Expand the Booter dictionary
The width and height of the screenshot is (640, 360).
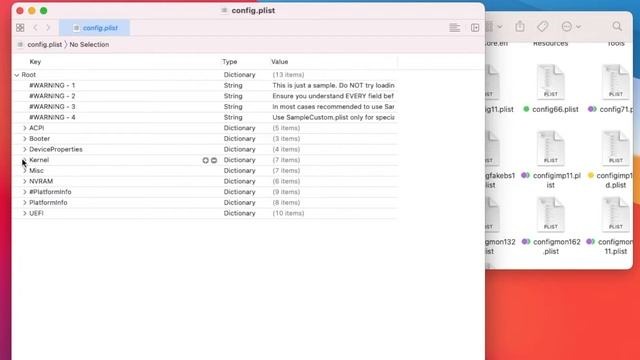pyautogui.click(x=25, y=139)
